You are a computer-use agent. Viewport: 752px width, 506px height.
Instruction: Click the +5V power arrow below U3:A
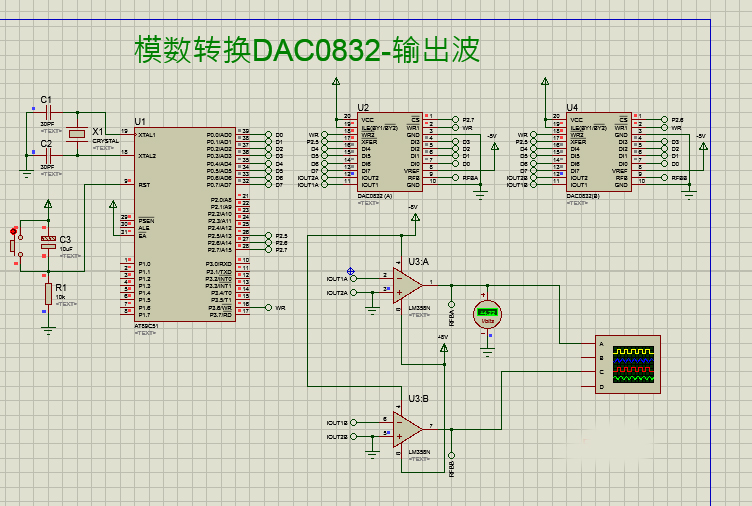click(x=444, y=348)
